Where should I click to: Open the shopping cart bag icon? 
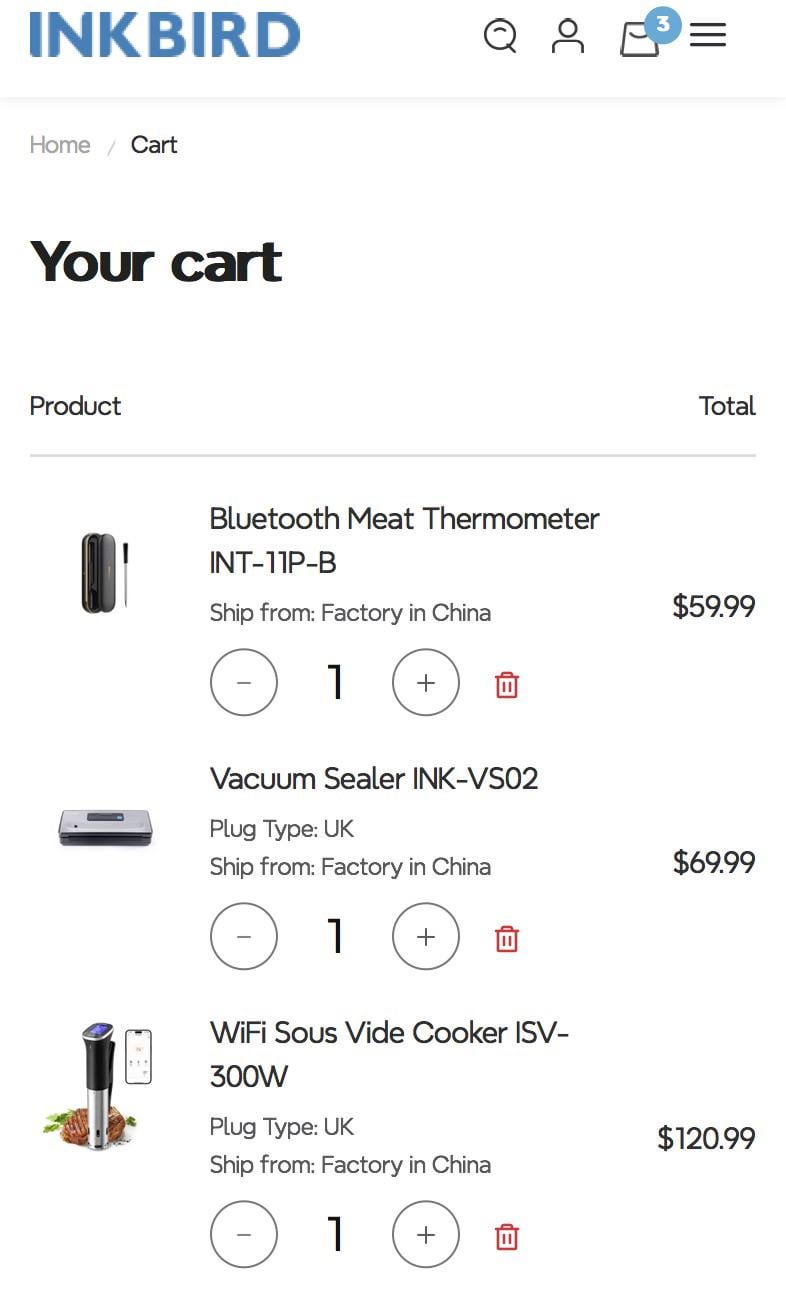pos(640,39)
